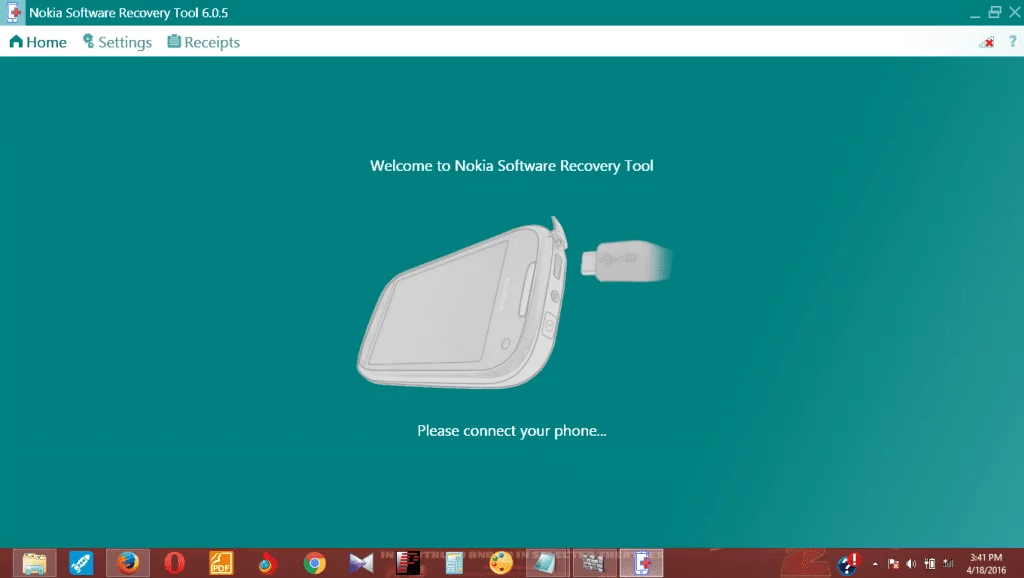Click the network connection status icon

(x=987, y=42)
